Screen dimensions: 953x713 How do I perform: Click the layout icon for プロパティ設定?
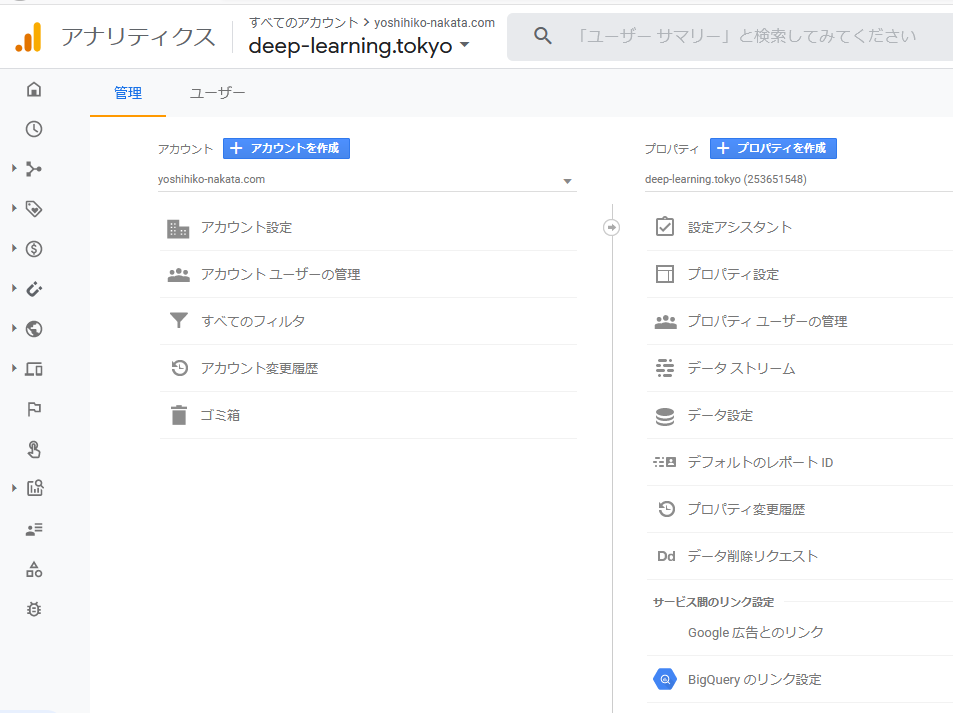(x=665, y=274)
